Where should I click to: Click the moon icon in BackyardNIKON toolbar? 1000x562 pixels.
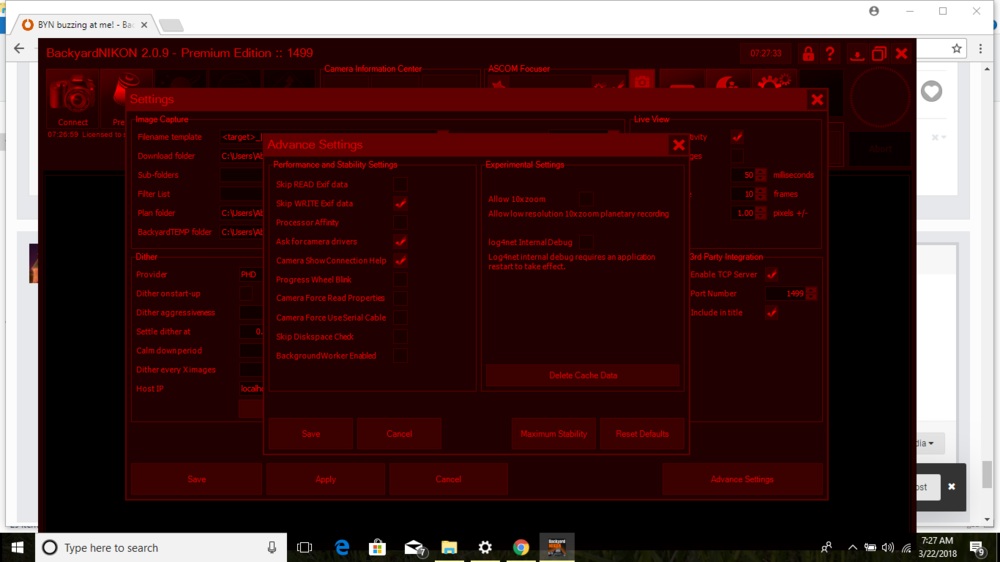pyautogui.click(x=728, y=84)
